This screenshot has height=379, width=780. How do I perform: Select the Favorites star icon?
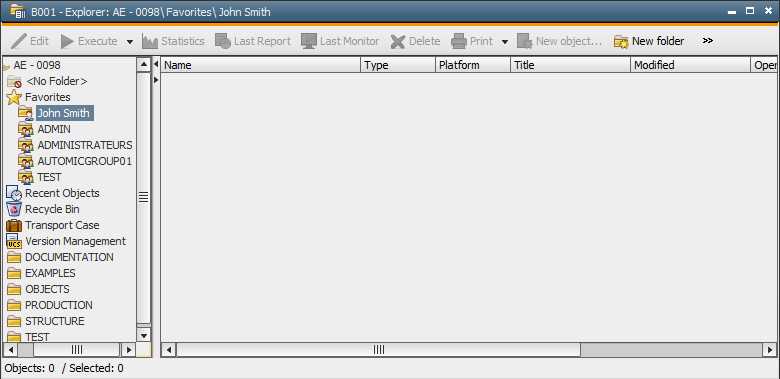(x=14, y=97)
